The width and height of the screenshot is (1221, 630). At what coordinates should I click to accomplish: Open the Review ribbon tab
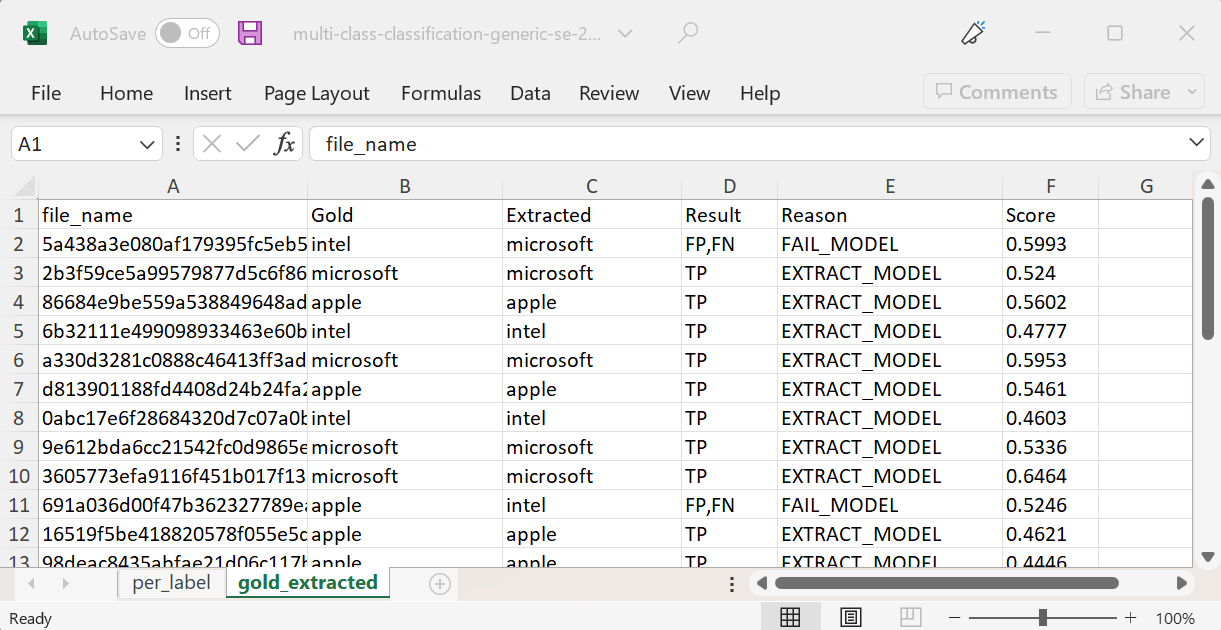click(609, 93)
